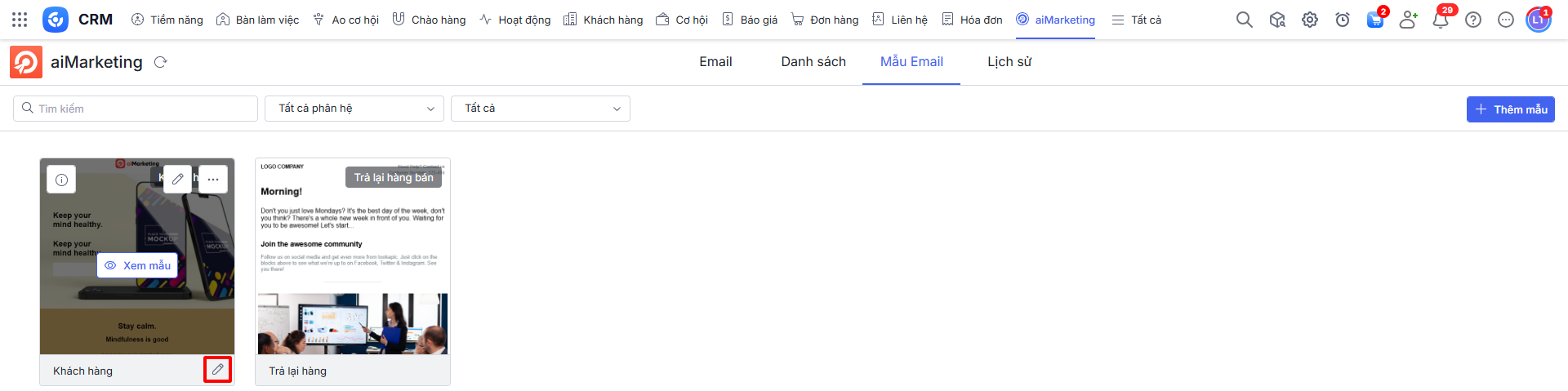This screenshot has height=391, width=1568.
Task: Open the three-dot menu on template card
Action: pyautogui.click(x=213, y=179)
